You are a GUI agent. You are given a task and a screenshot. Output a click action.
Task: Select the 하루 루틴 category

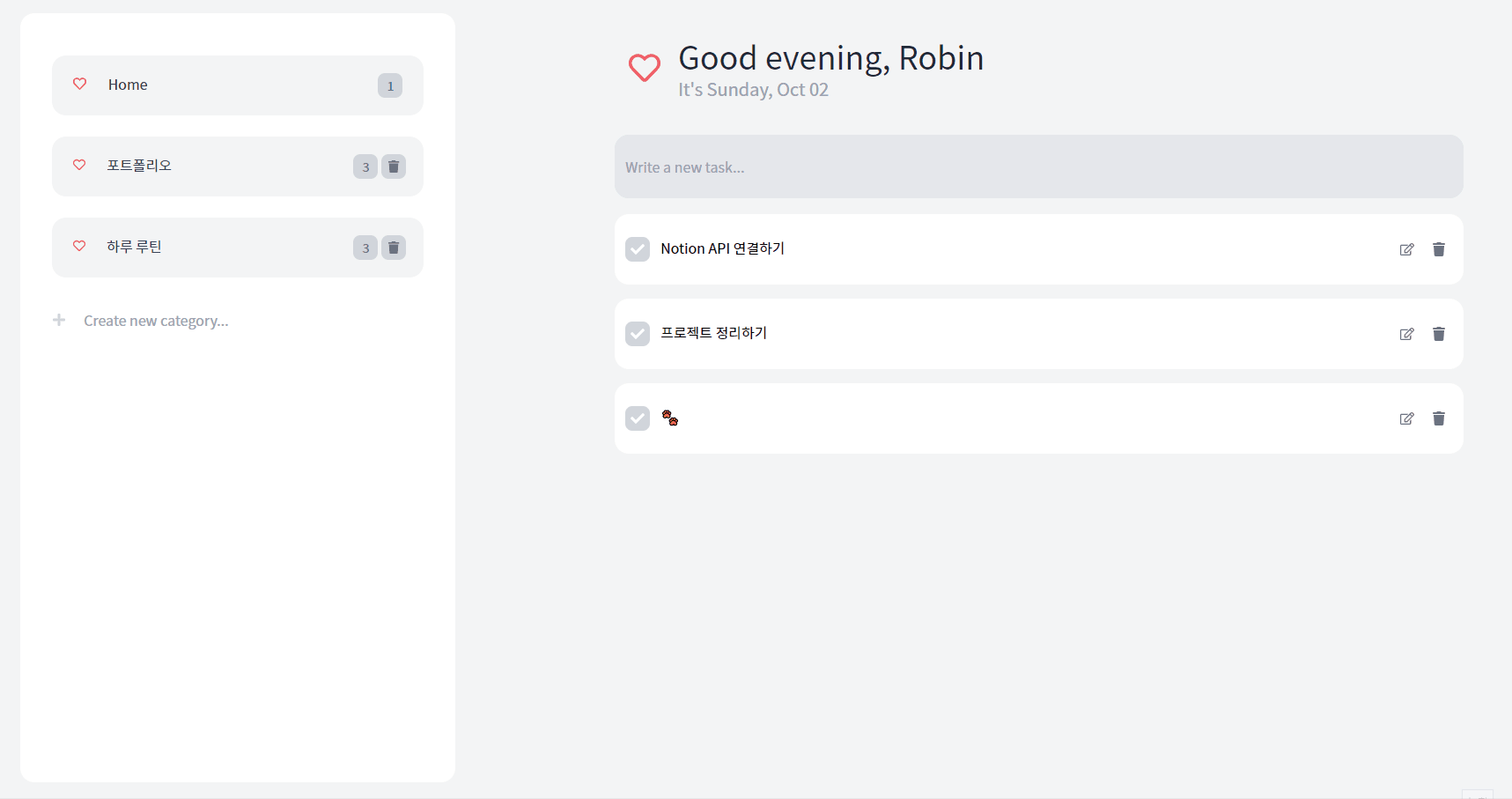point(134,247)
